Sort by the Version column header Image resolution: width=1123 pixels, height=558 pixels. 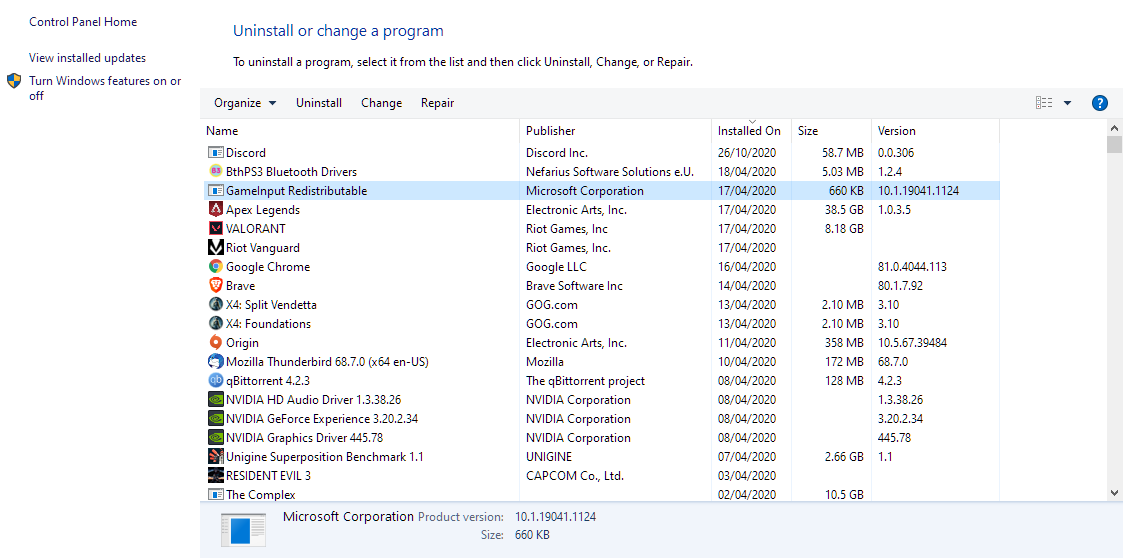(x=935, y=131)
